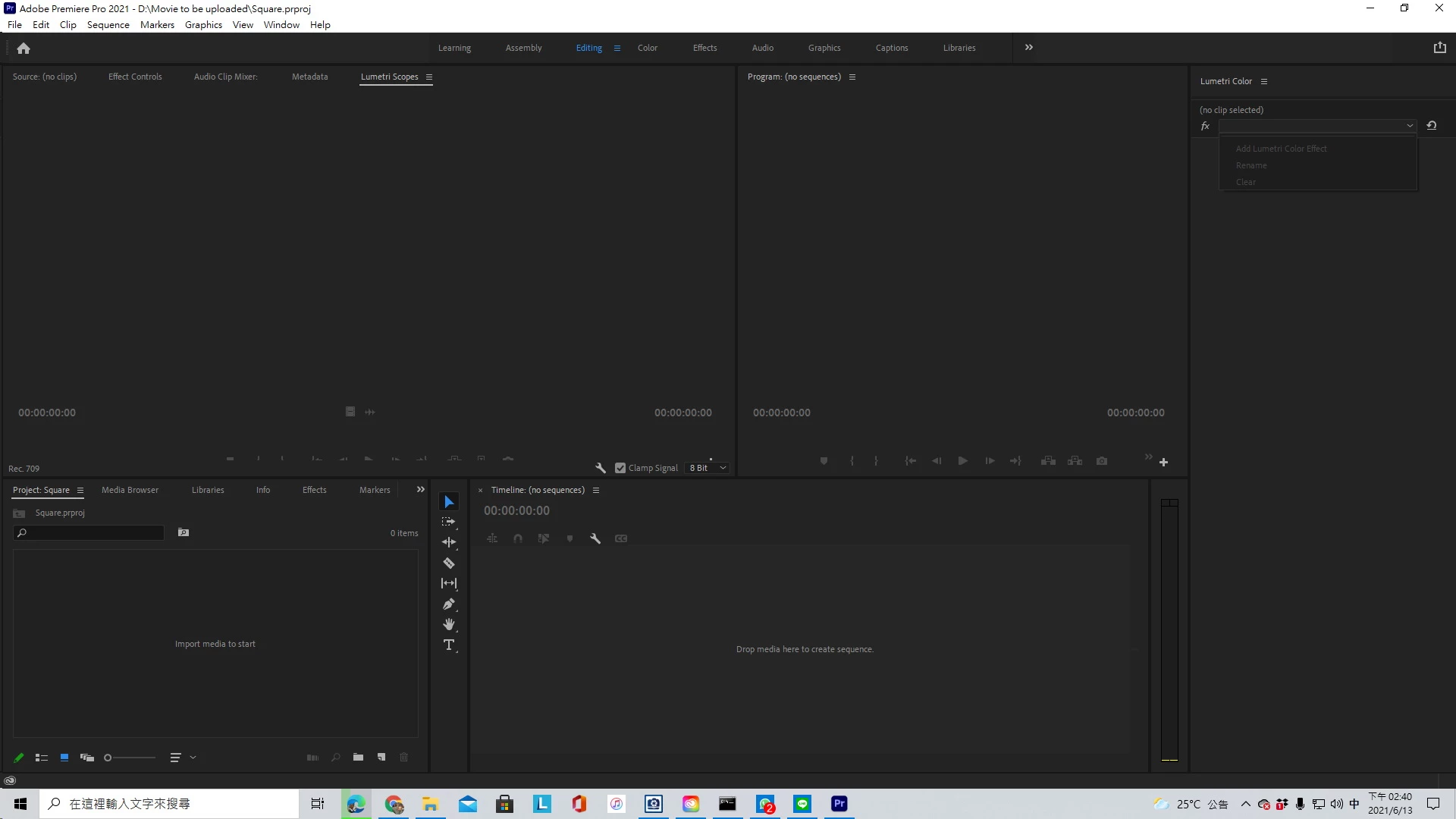Open the Color workspace
The height and width of the screenshot is (819, 1456).
pyautogui.click(x=647, y=48)
